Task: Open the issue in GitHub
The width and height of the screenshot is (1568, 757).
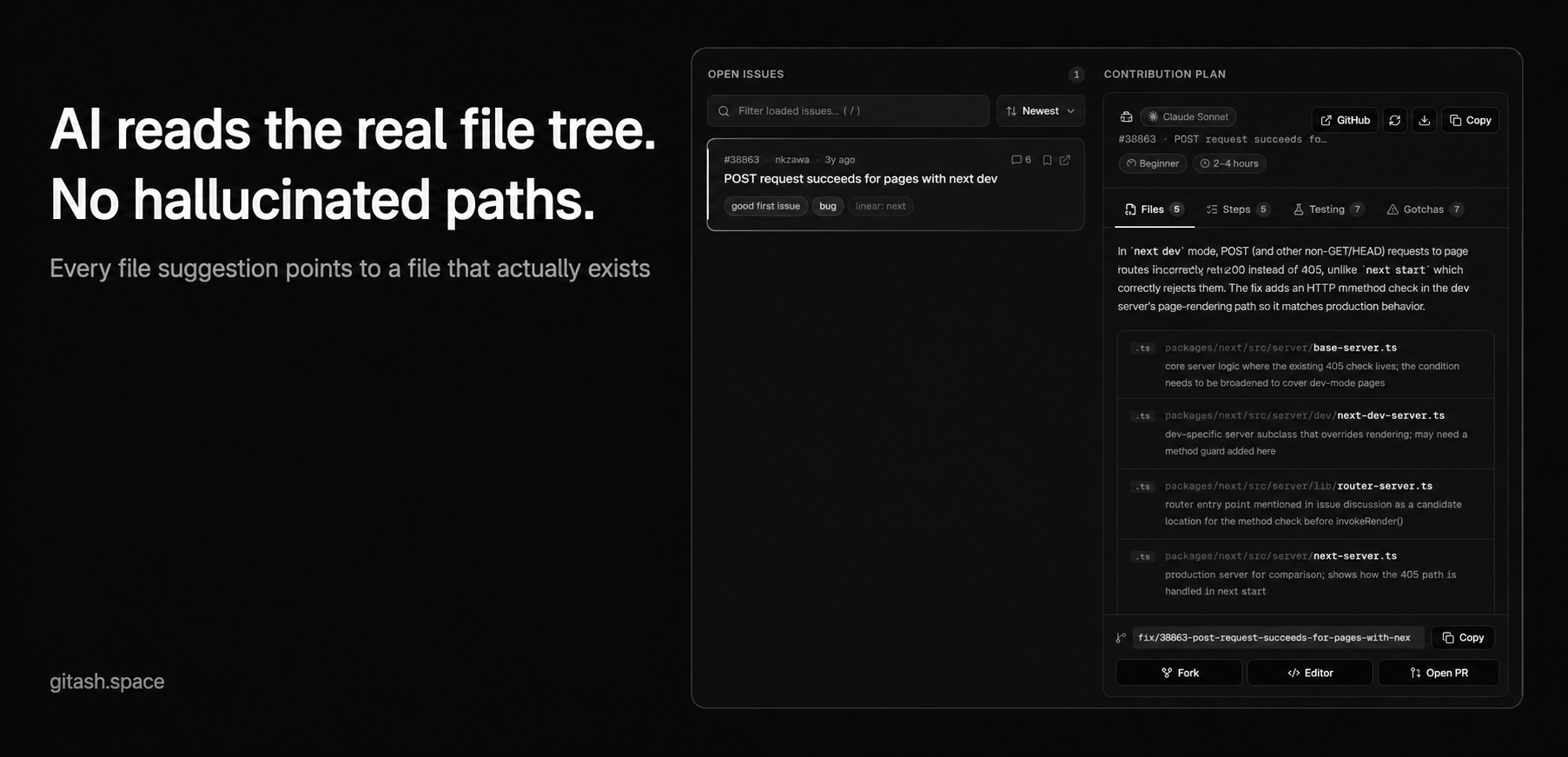Action: coord(1345,120)
